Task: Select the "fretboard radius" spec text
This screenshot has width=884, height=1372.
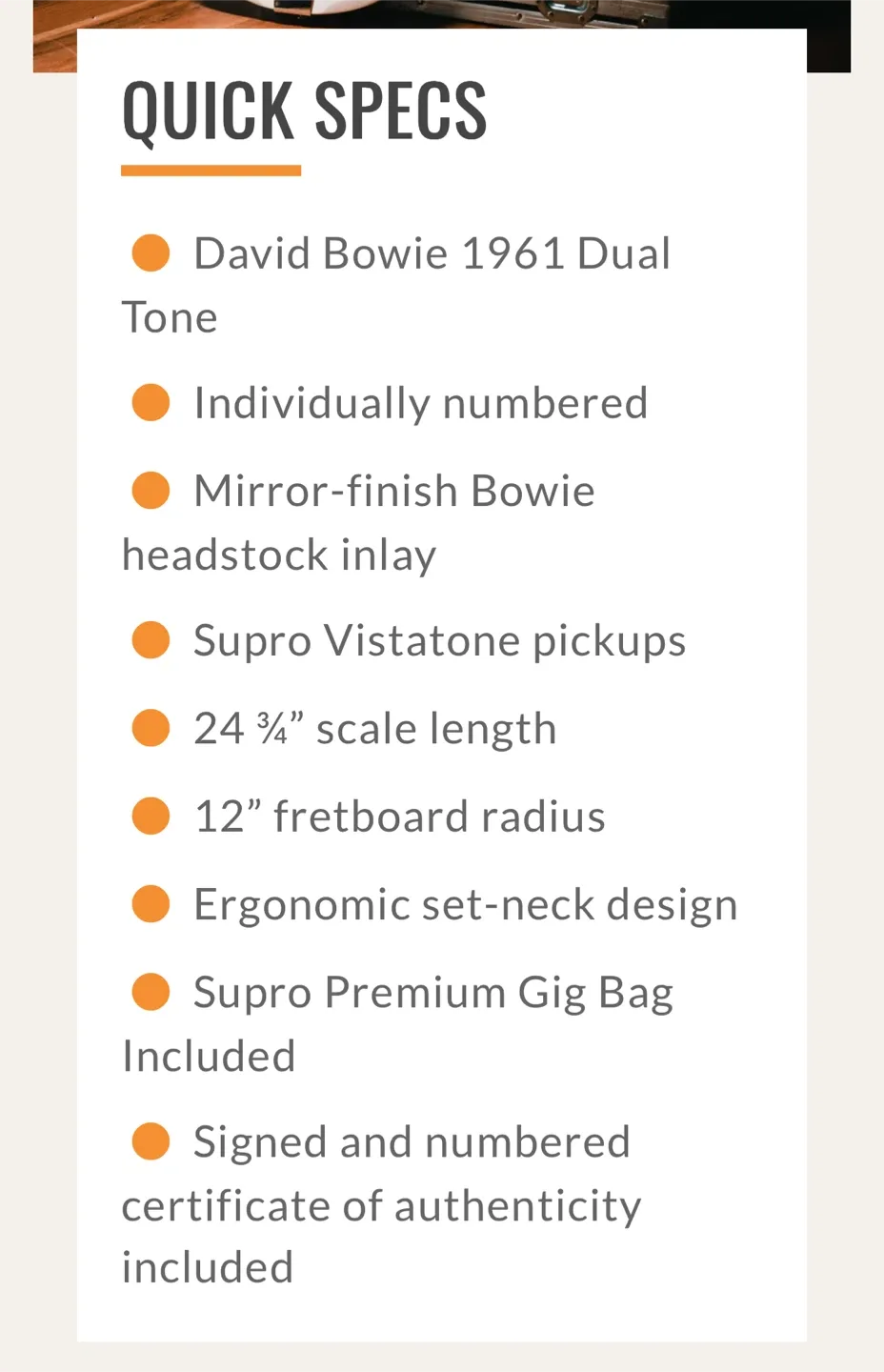Action: point(439,817)
